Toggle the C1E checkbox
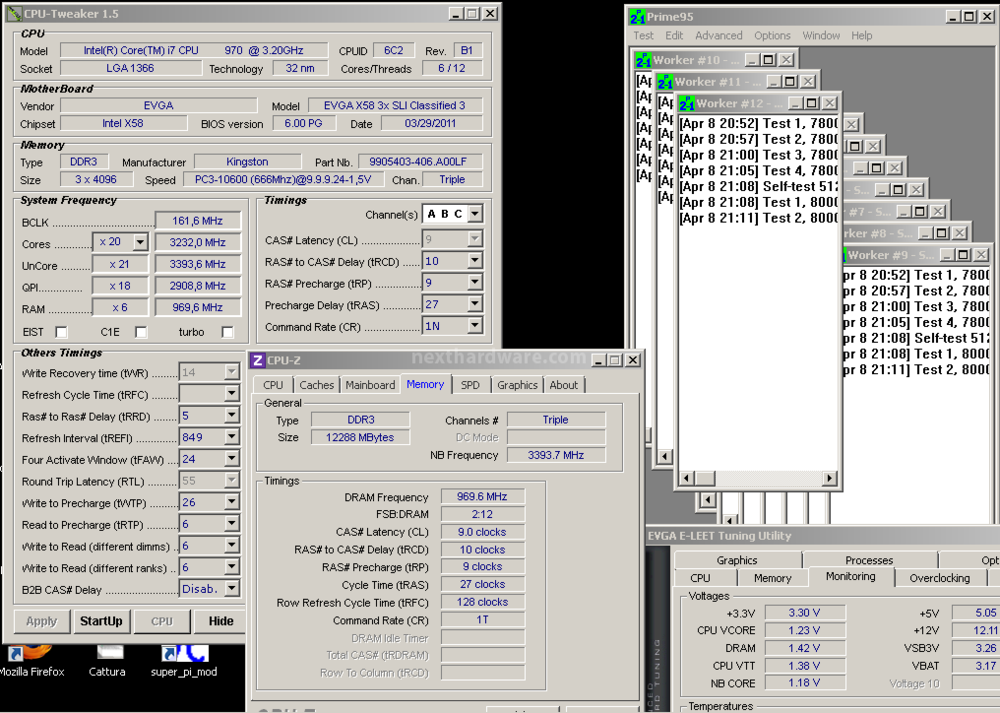This screenshot has width=1000, height=713. pos(141,332)
